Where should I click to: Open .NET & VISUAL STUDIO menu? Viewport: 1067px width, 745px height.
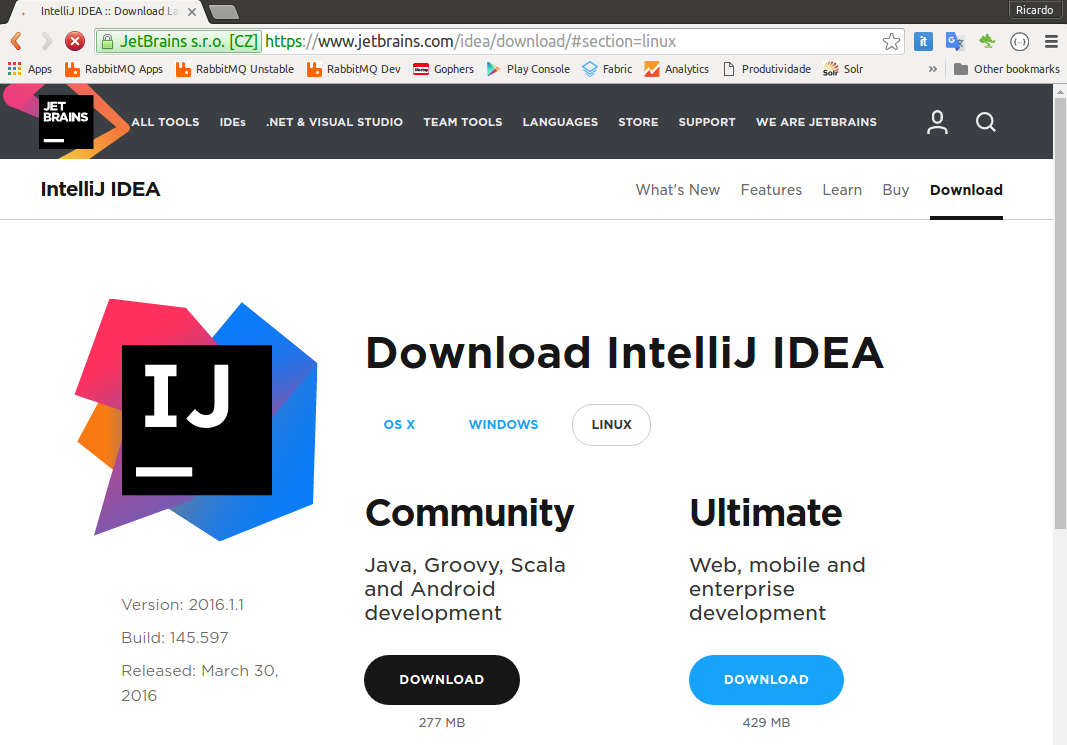click(334, 122)
